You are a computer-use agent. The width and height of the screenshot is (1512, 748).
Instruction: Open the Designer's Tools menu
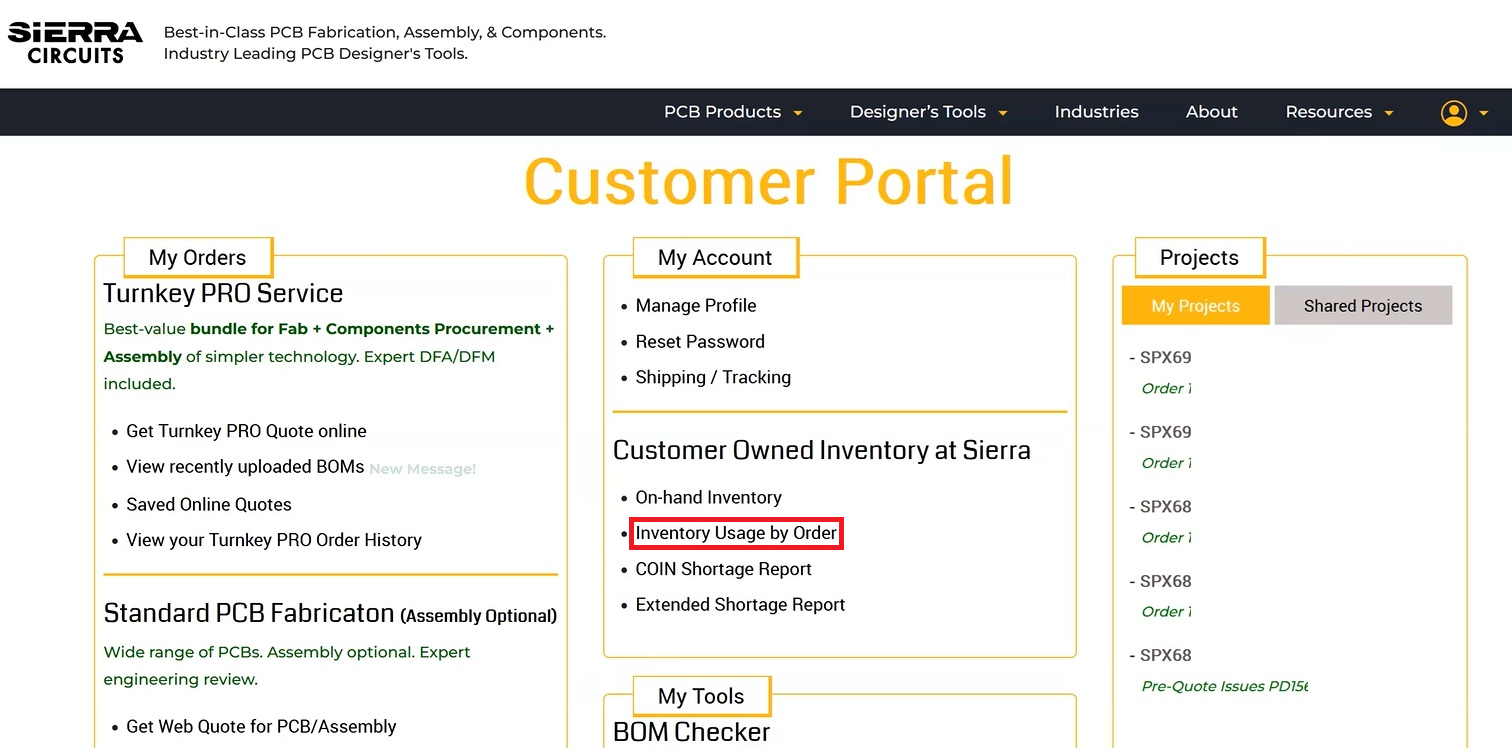918,112
